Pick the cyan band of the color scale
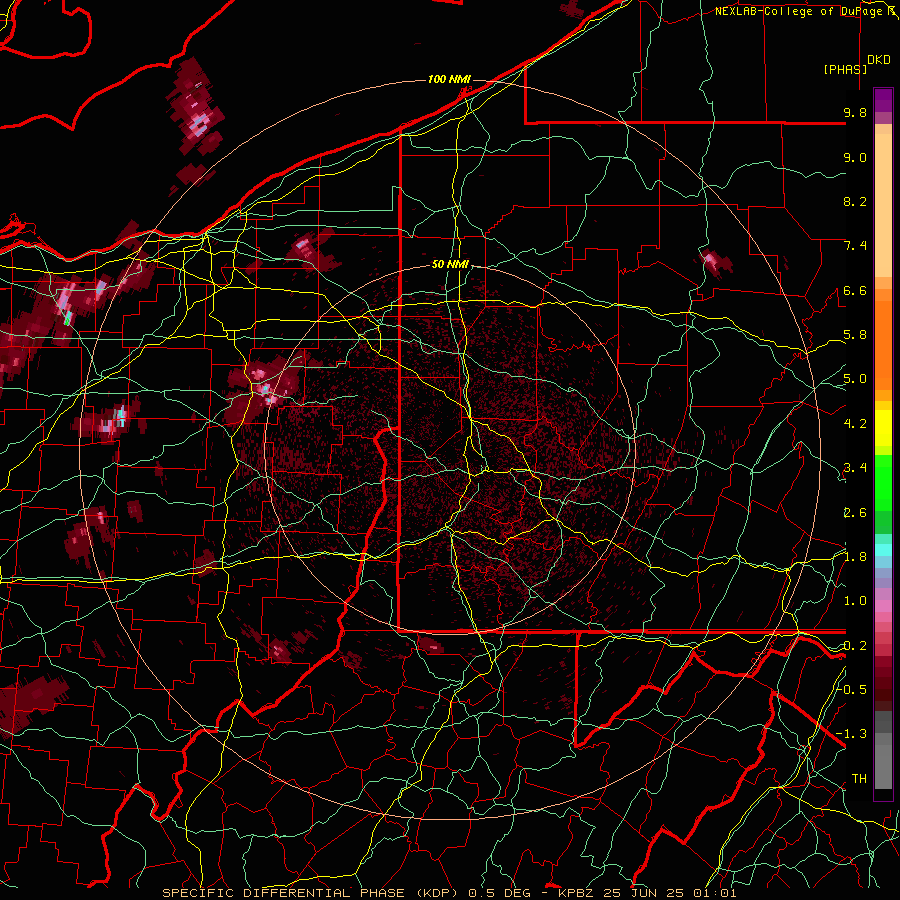 [x=883, y=550]
